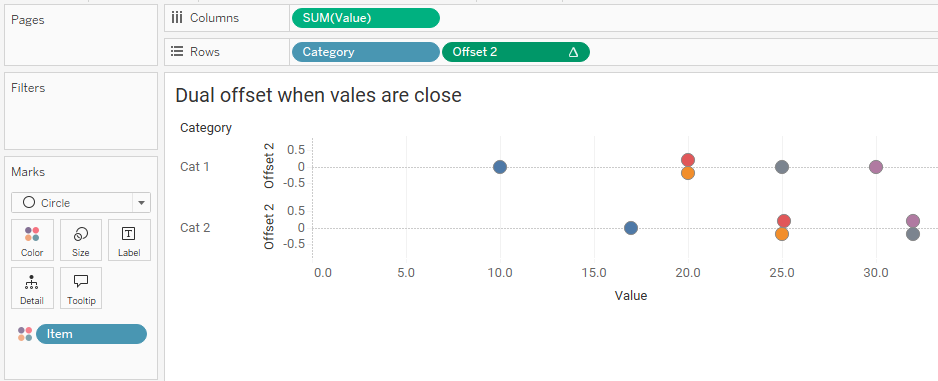Open the Size mark card
The image size is (938, 381).
81,240
